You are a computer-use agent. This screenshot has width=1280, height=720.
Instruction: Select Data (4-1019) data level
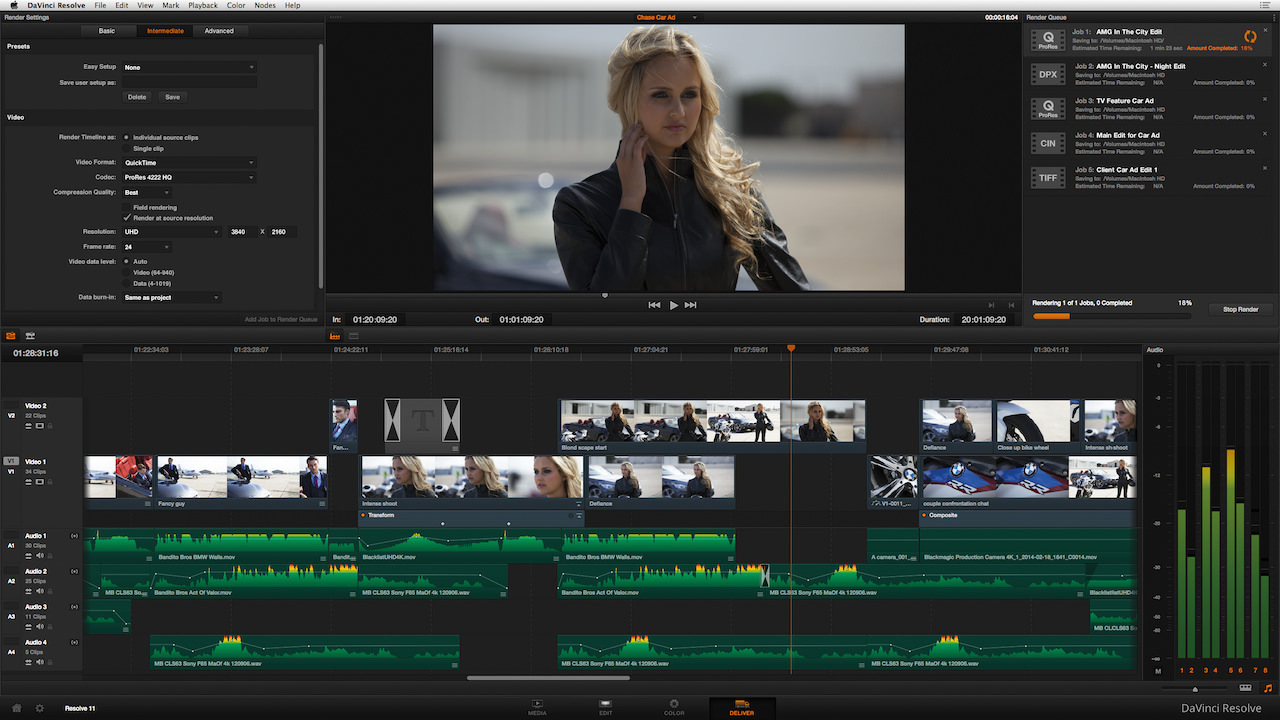(126, 283)
